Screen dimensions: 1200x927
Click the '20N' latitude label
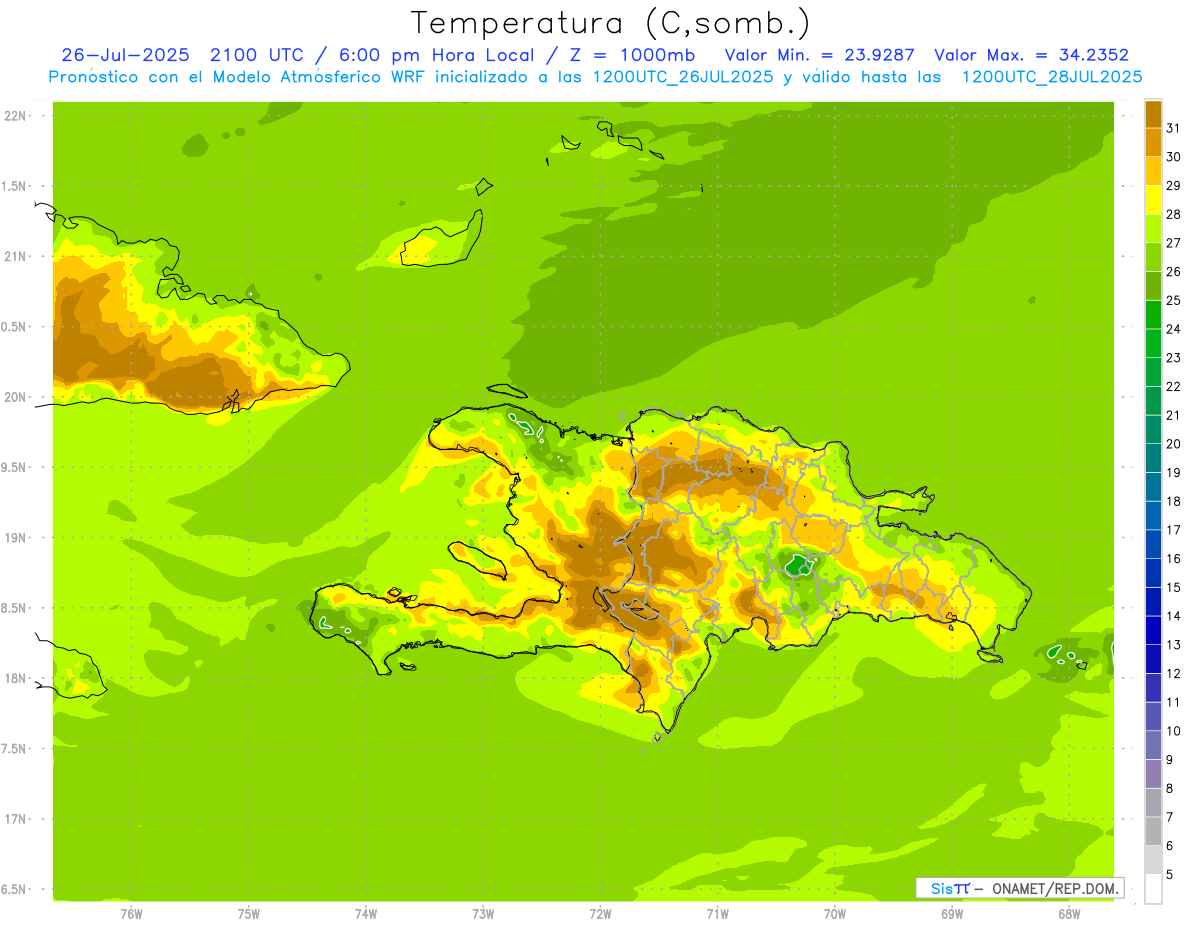pos(16,398)
